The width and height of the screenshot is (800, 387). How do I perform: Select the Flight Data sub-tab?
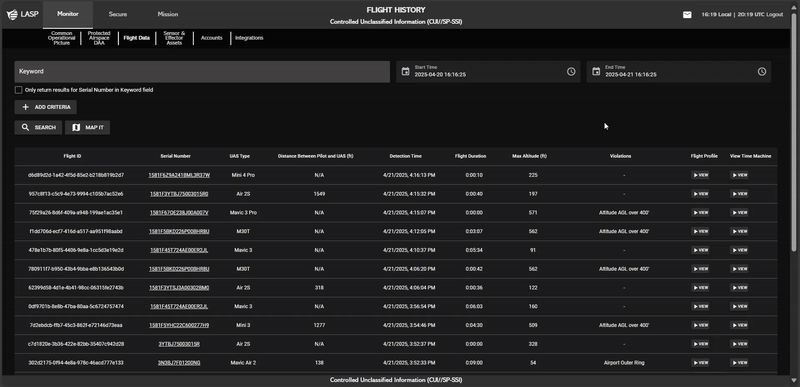137,38
